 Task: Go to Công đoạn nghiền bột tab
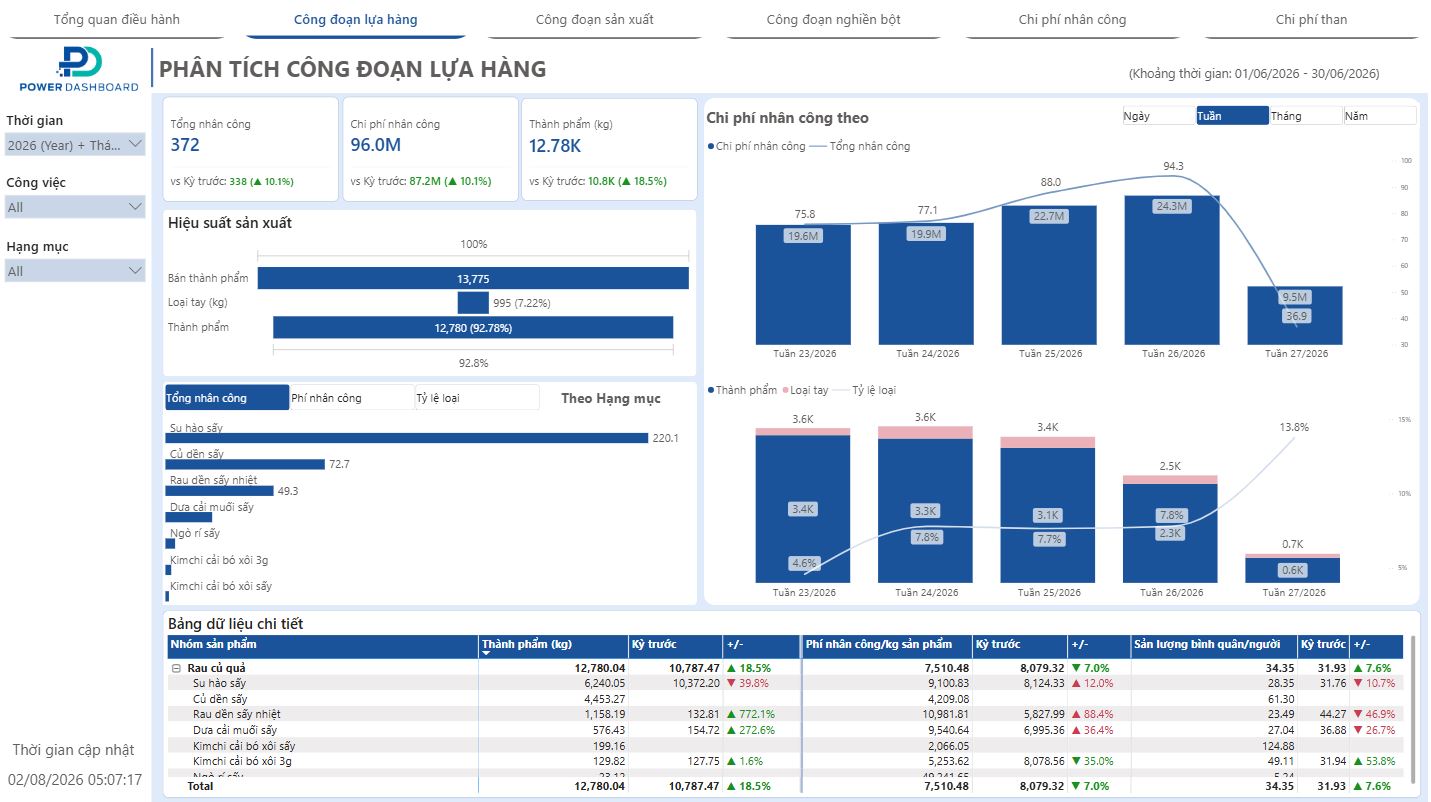[834, 20]
